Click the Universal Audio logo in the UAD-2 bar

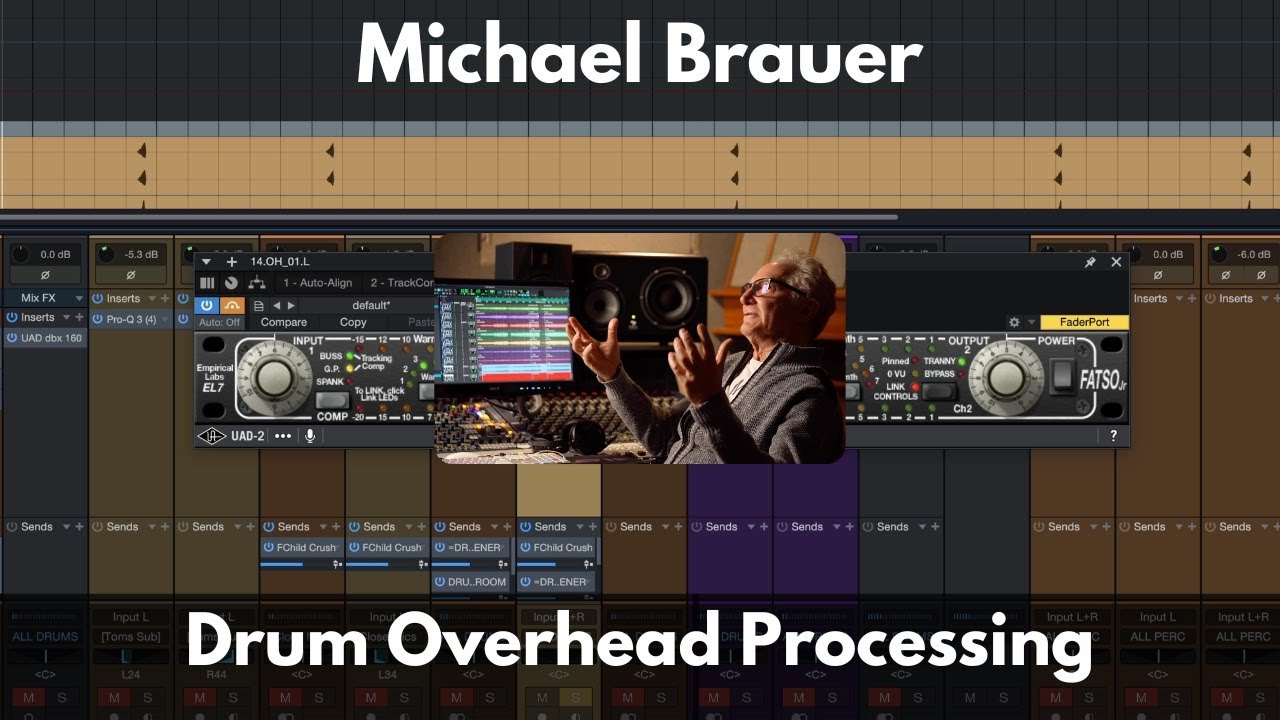click(212, 436)
